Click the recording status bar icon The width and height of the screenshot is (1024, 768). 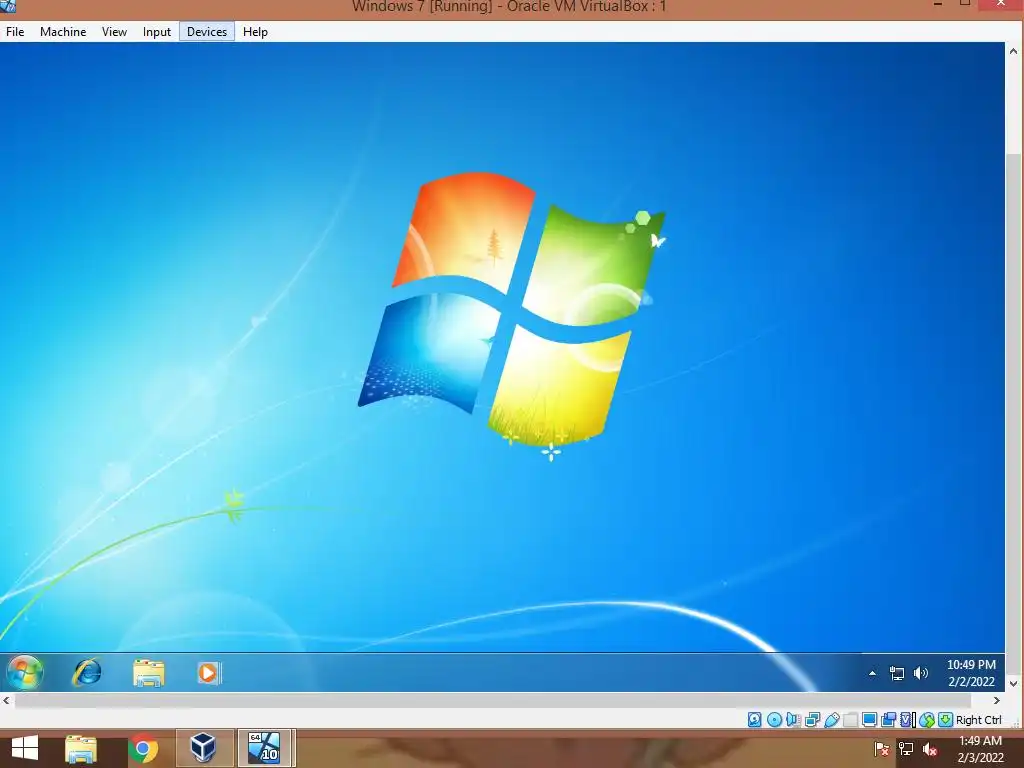click(888, 720)
